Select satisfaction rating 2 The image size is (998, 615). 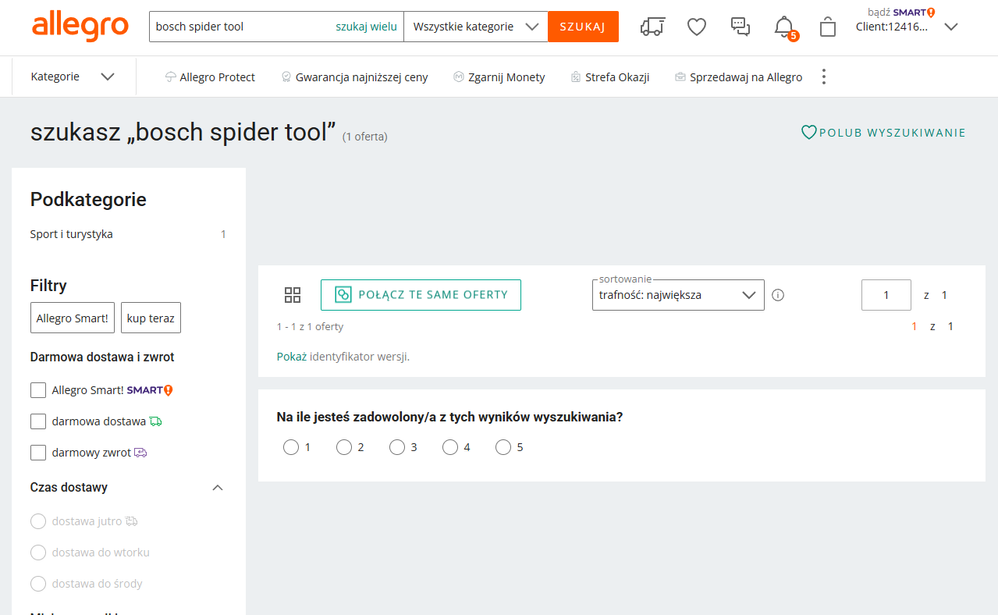pyautogui.click(x=344, y=447)
